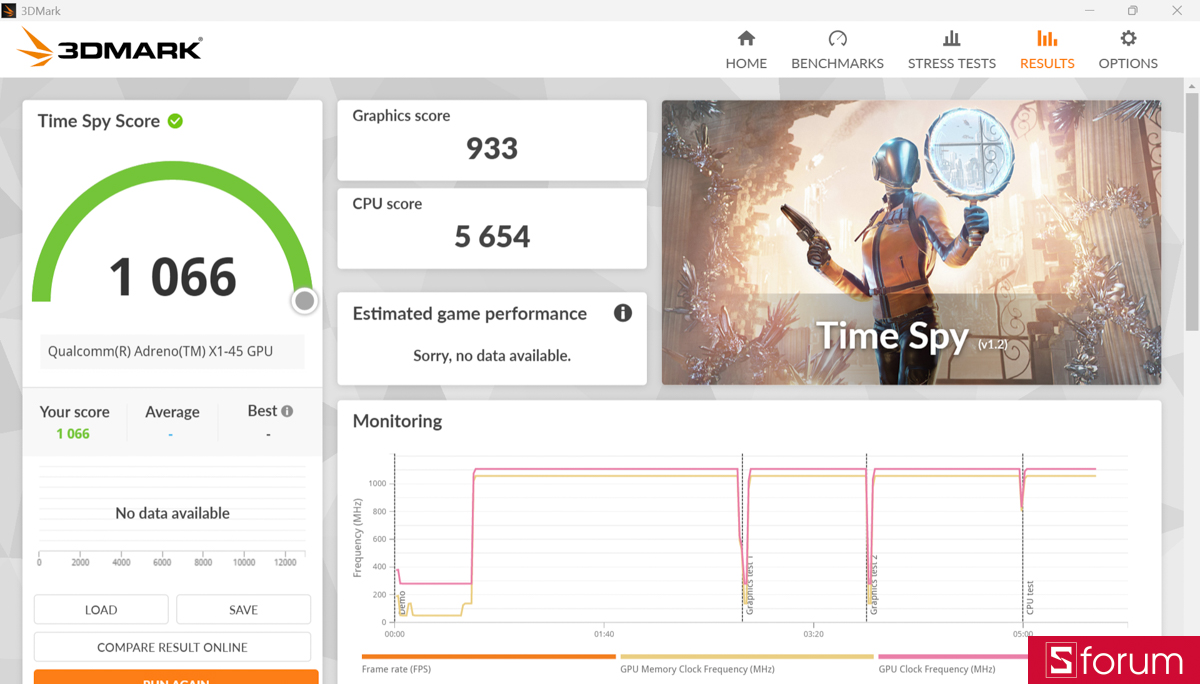Click the gauge knob at the arc's end
Viewport: 1200px width, 684px height.
303,300
